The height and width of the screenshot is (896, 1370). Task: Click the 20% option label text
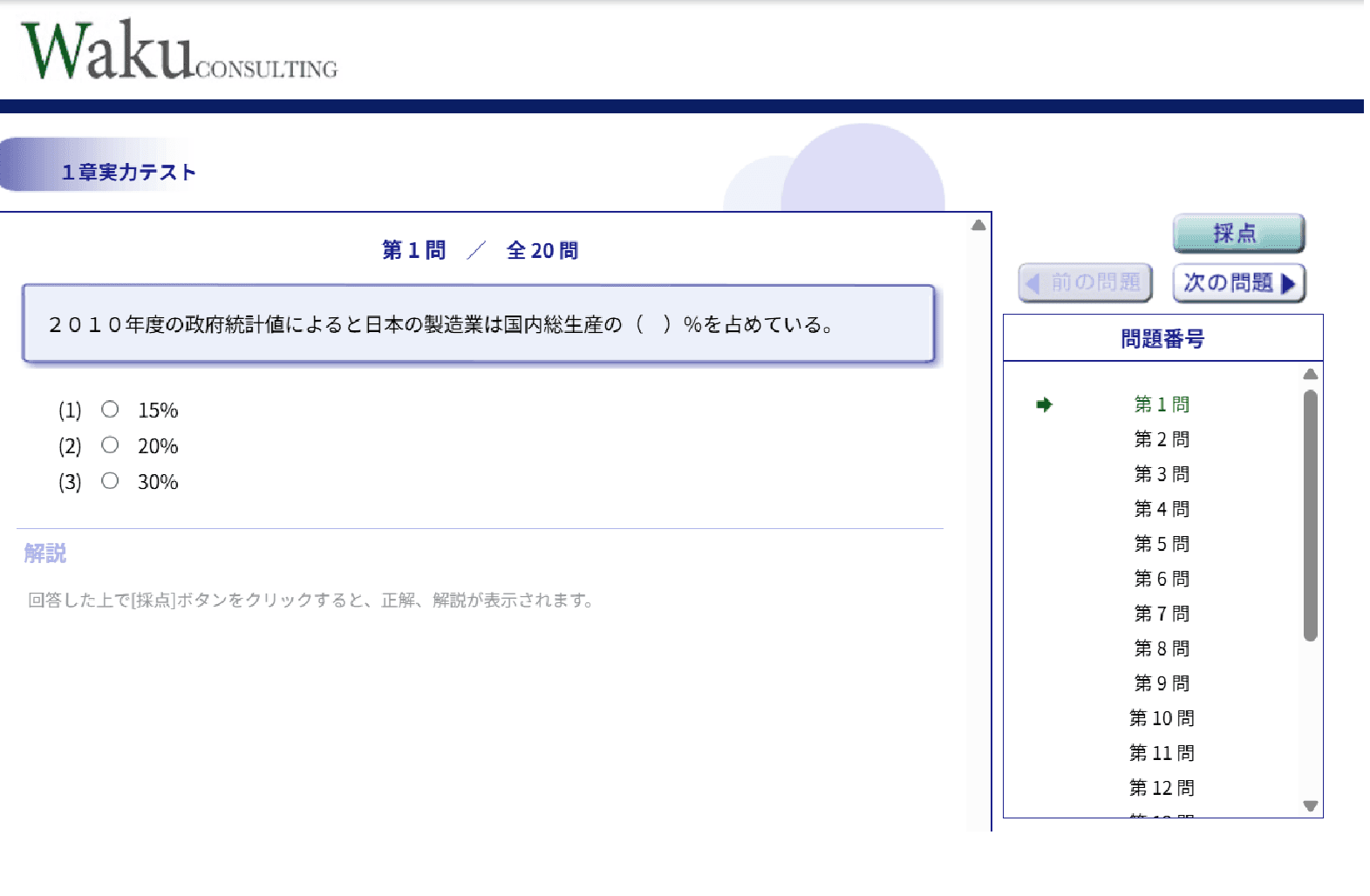coord(158,446)
